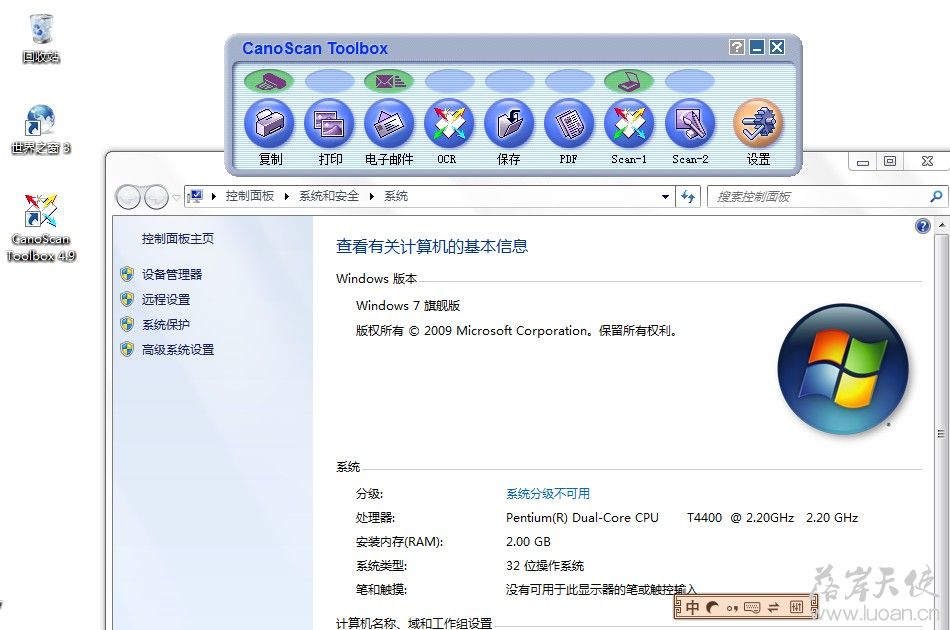The width and height of the screenshot is (950, 630).
Task: Open 远程设置 remote settings link
Action: 165,299
